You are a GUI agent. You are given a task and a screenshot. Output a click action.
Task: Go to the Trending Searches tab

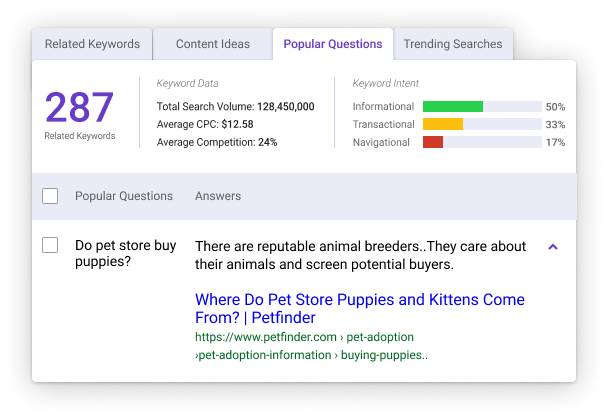453,44
